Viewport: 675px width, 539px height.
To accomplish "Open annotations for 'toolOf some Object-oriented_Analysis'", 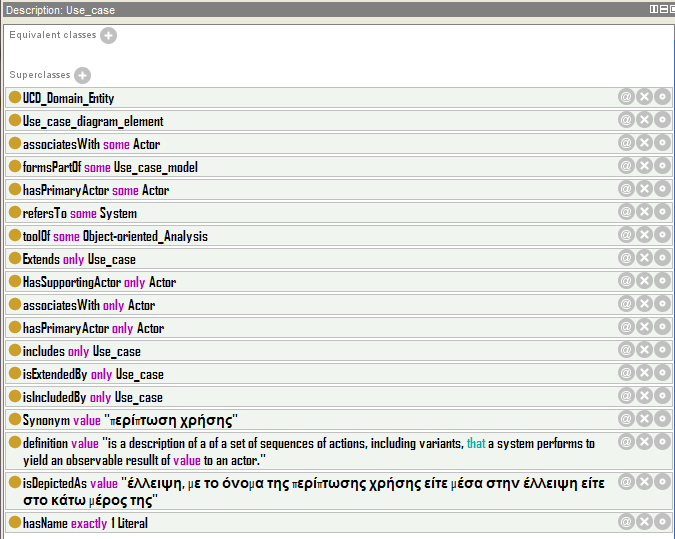I will [x=626, y=235].
